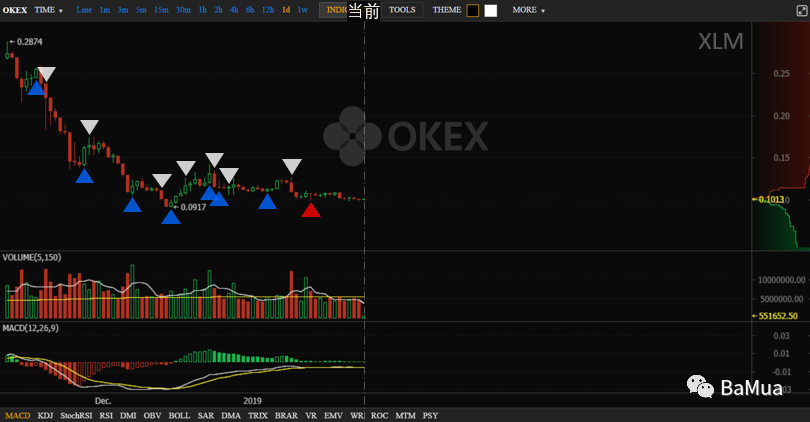Click the 0.2874 high price label
The height and width of the screenshot is (422, 810).
[29, 42]
